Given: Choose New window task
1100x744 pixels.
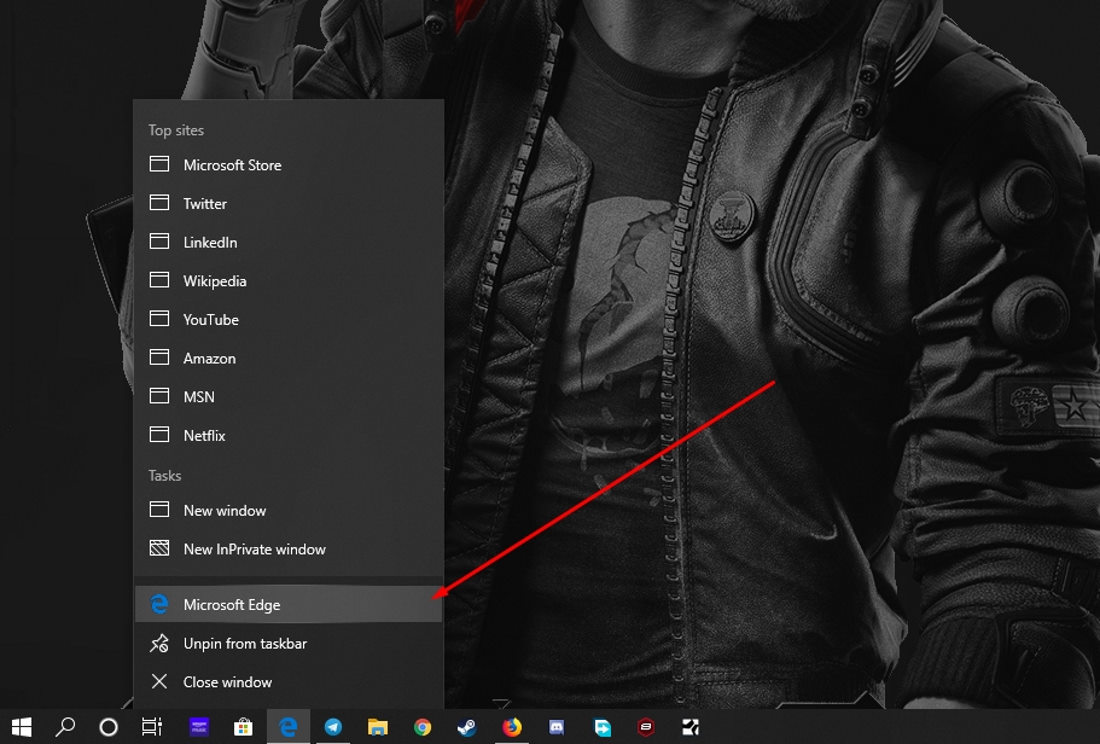Looking at the screenshot, I should (x=288, y=510).
